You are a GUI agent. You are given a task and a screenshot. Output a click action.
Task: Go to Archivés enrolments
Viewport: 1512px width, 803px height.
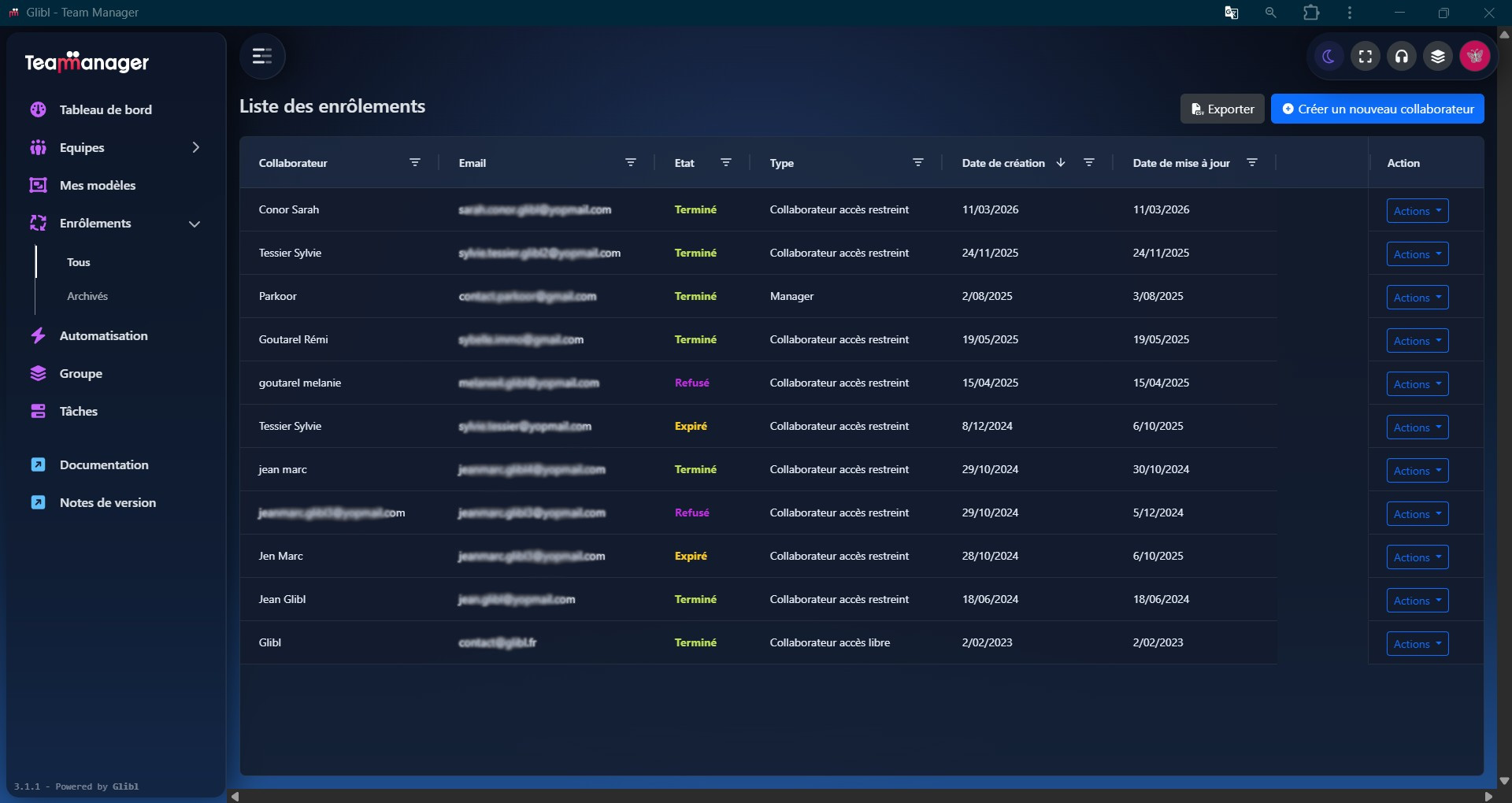87,297
